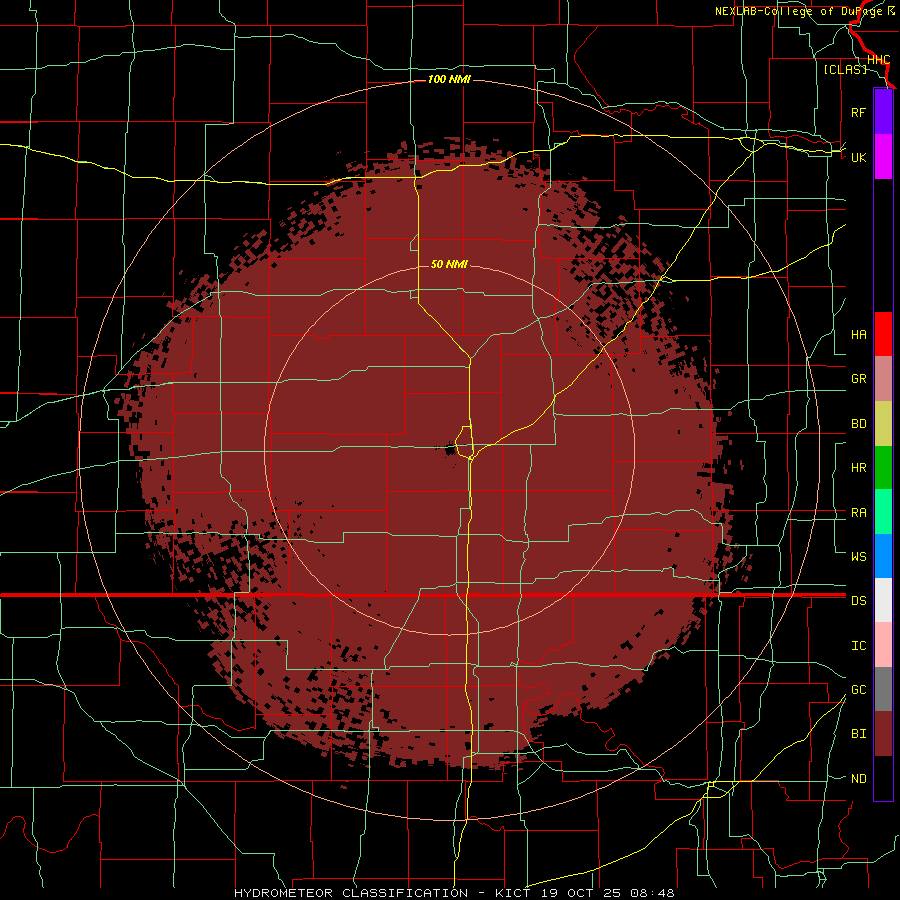The height and width of the screenshot is (900, 900).
Task: Click the [CLAS] label text
Action: tap(845, 69)
